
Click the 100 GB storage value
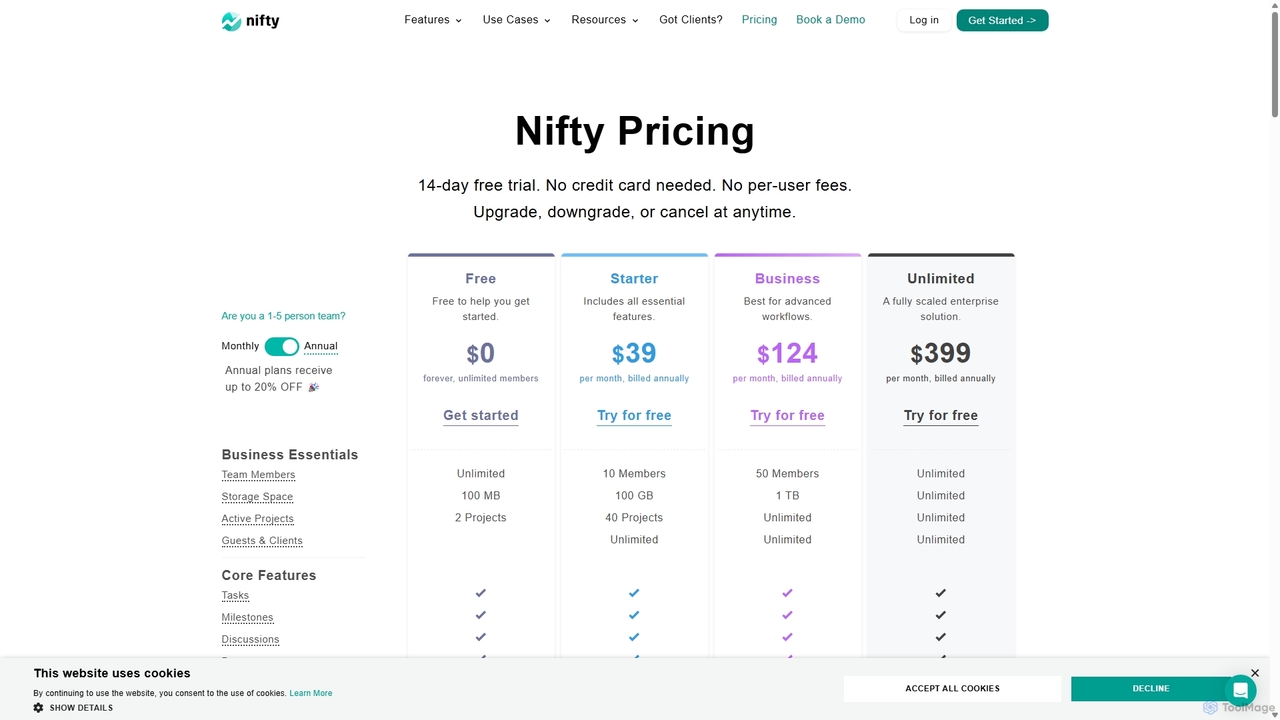[x=634, y=496]
